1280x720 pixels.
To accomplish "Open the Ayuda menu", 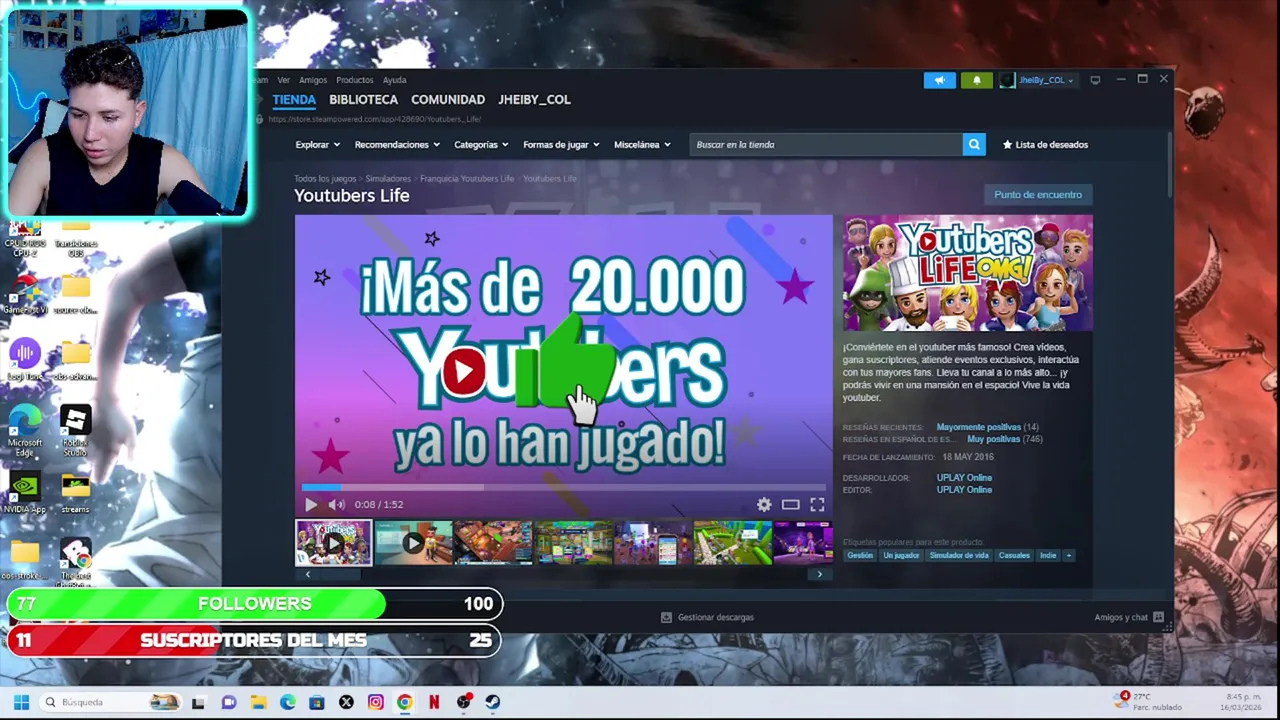I will (394, 80).
